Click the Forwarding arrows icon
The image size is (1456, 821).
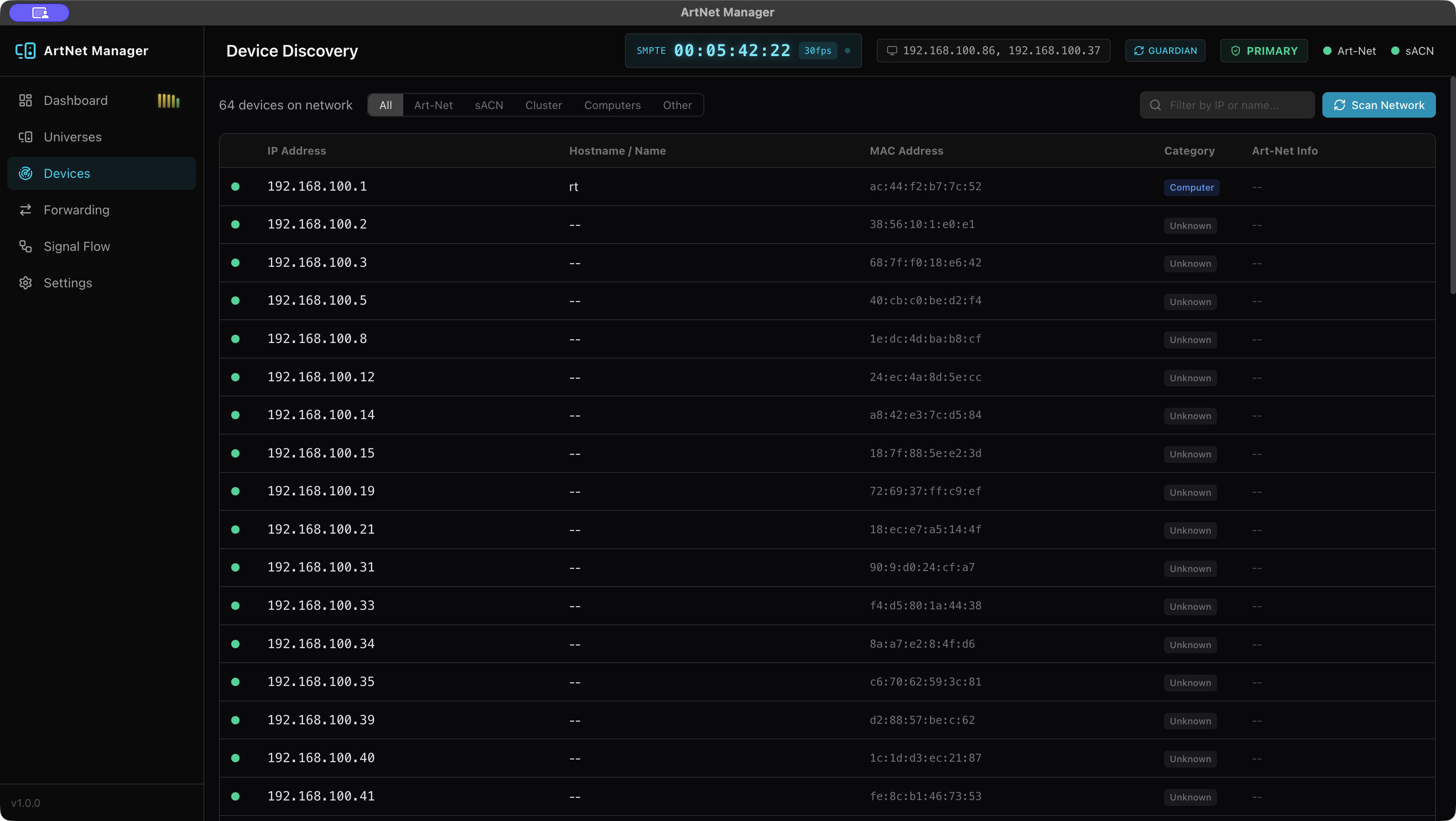point(26,210)
